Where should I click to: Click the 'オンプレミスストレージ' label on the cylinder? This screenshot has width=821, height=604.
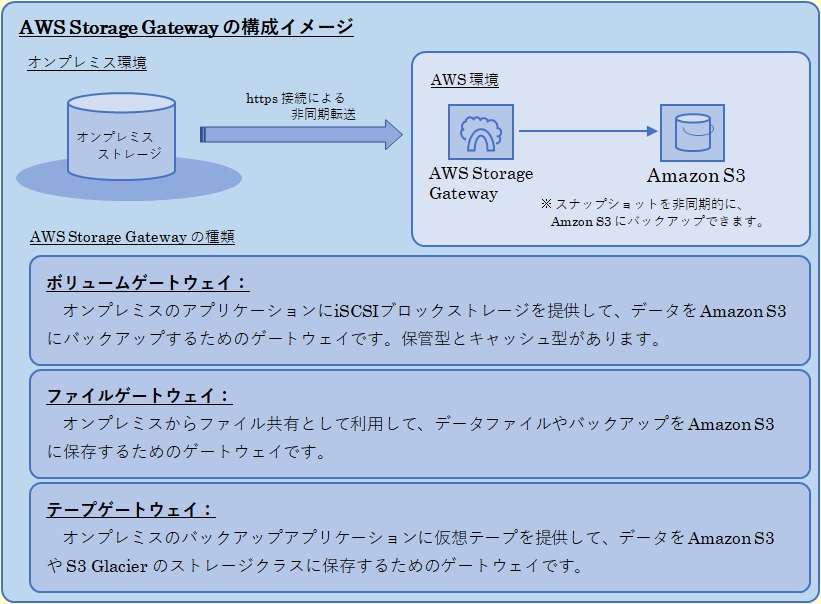pos(119,146)
